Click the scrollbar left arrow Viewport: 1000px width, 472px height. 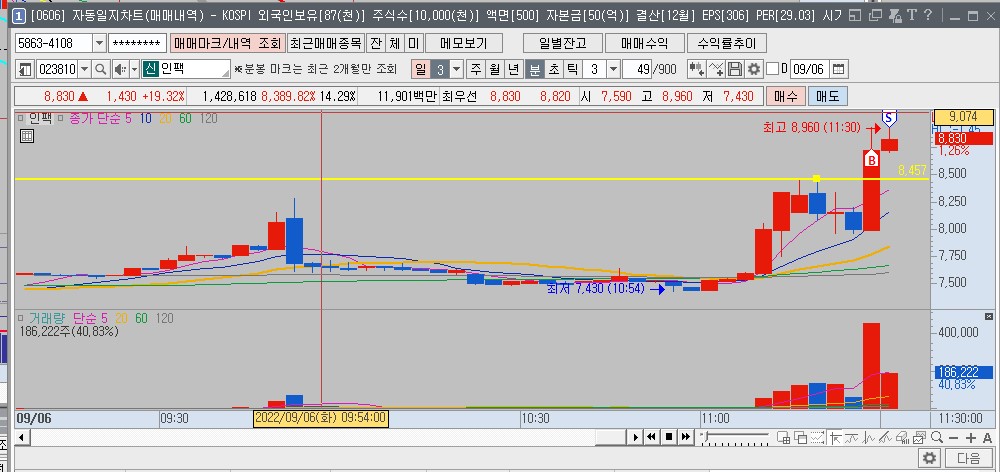(21, 437)
